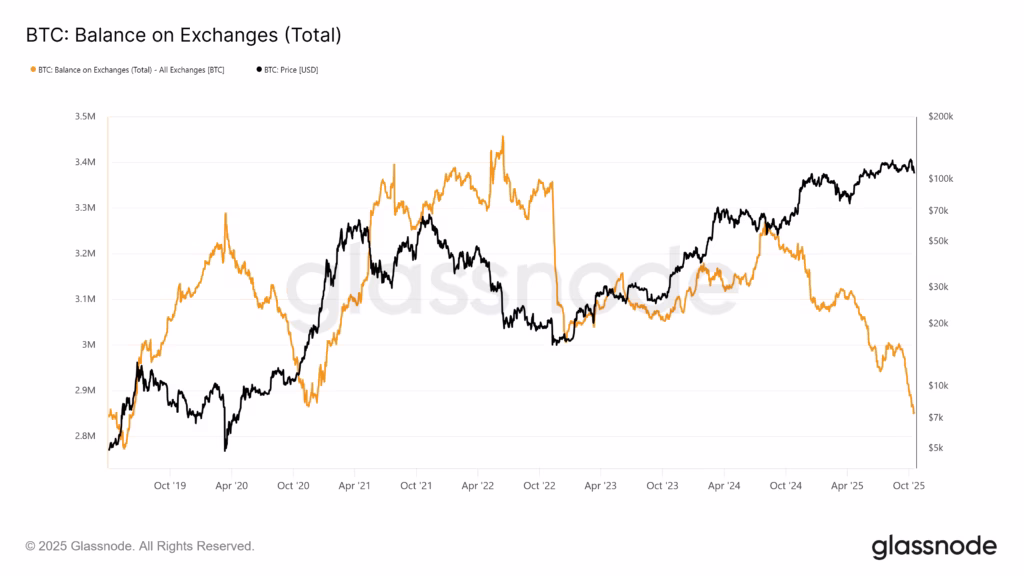
Task: Click the glassnode logo at bottom right
Action: pyautogui.click(x=934, y=546)
